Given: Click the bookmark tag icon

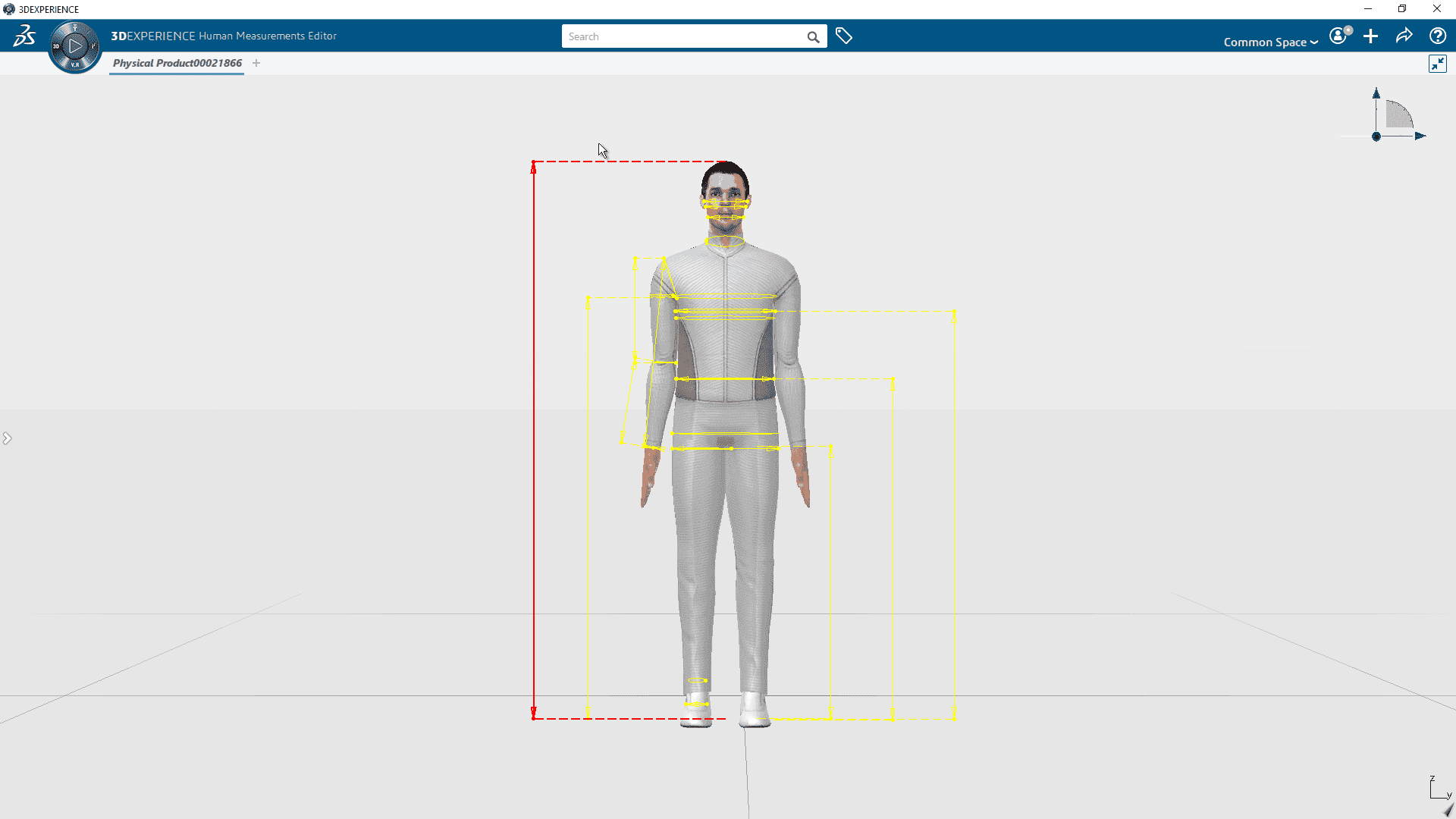Looking at the screenshot, I should [843, 36].
